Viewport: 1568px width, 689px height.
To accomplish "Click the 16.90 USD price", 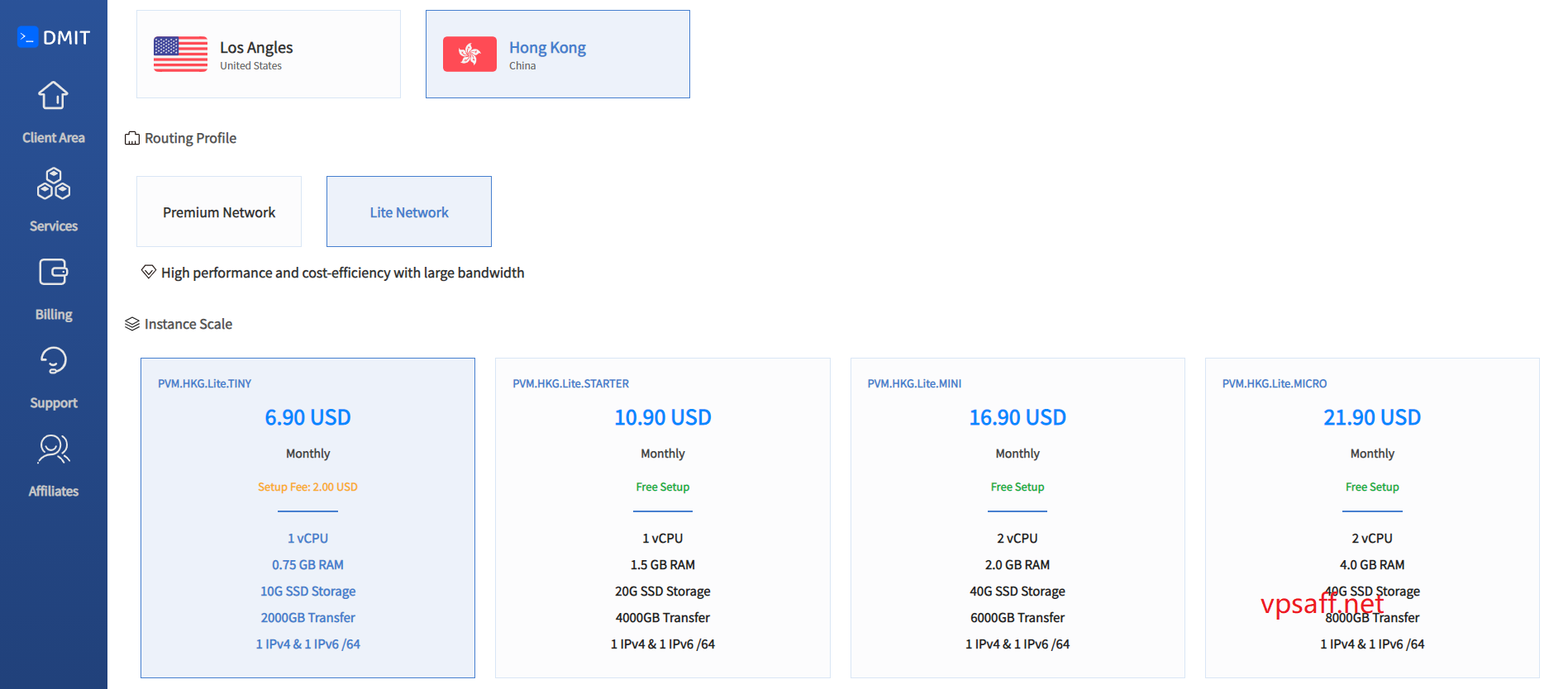I will pos(1018,417).
